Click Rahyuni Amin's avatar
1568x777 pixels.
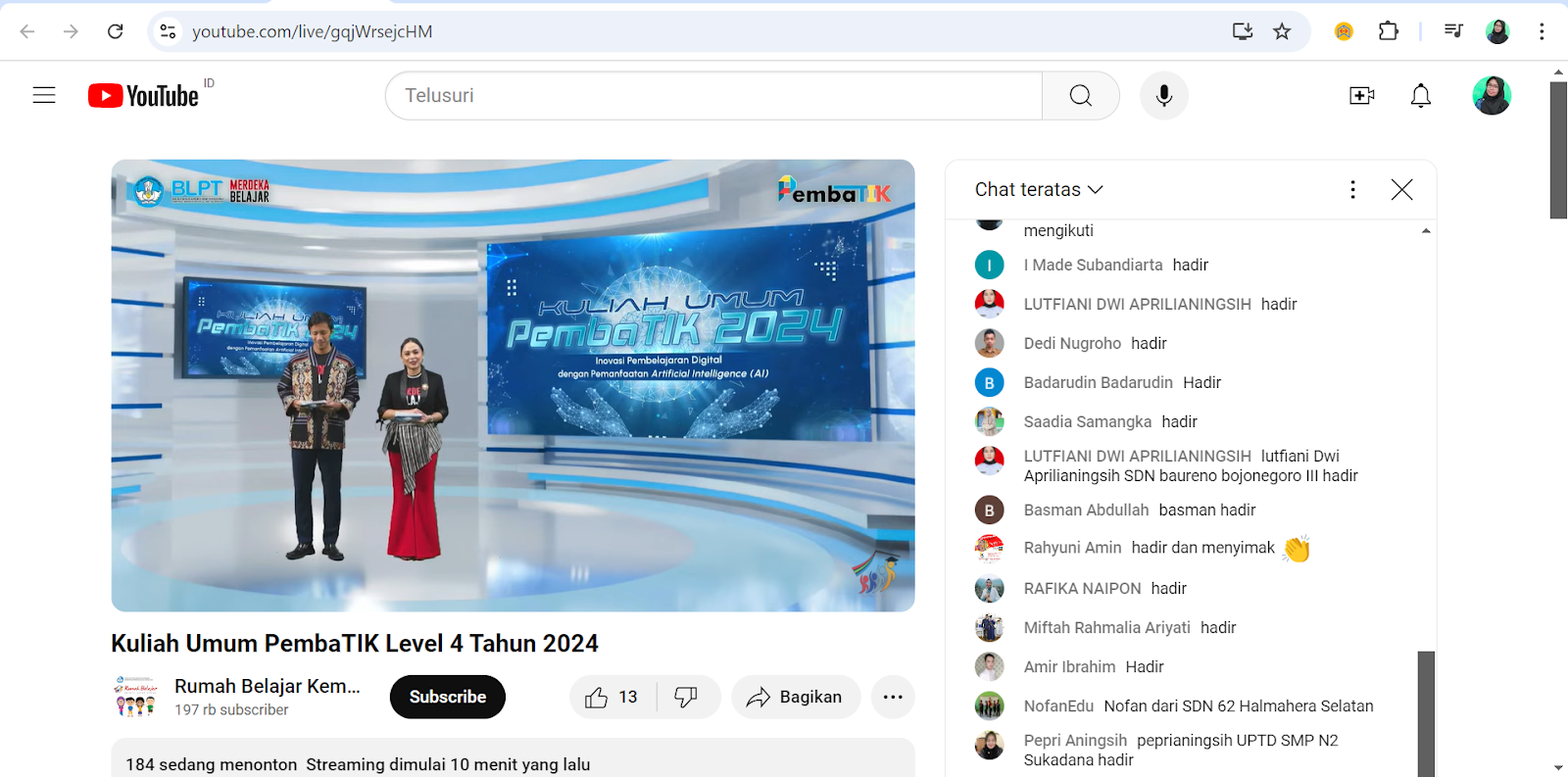coord(990,549)
